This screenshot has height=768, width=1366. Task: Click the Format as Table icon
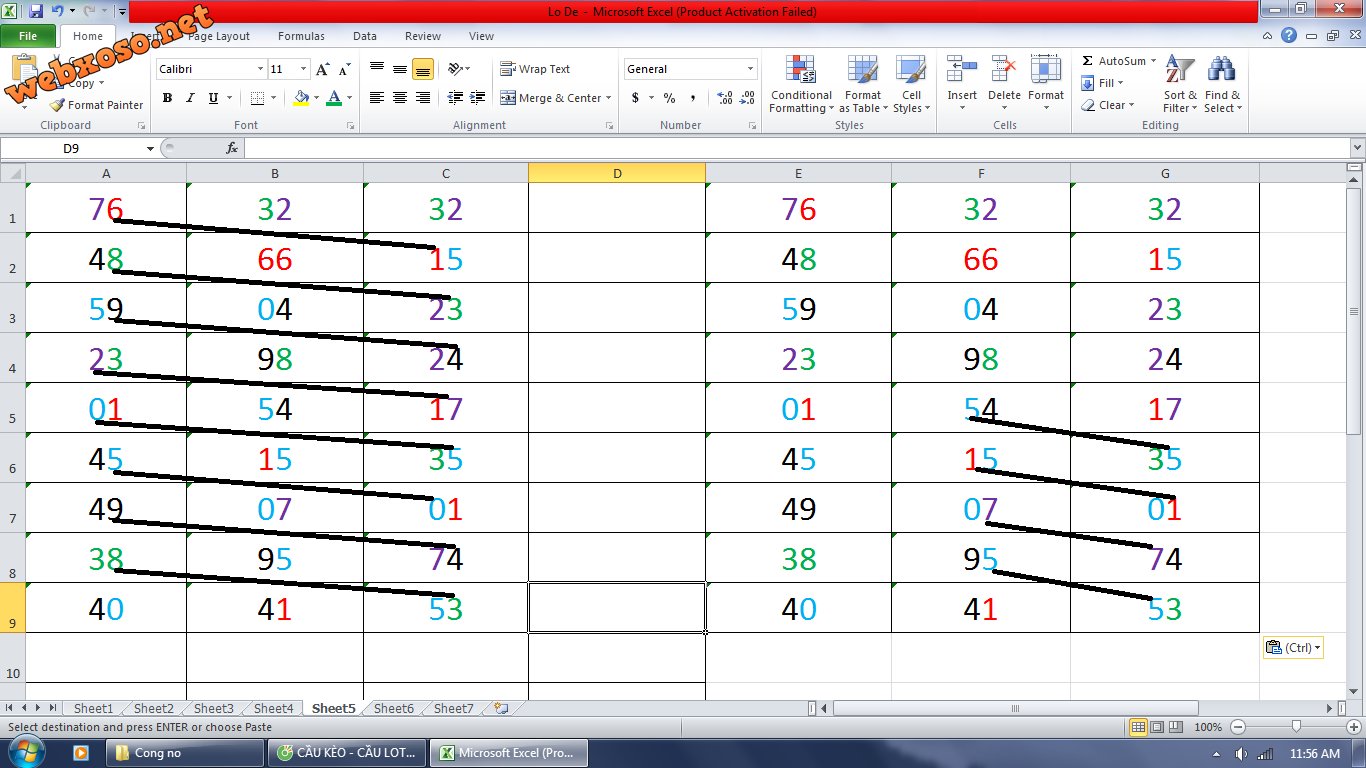[x=862, y=85]
